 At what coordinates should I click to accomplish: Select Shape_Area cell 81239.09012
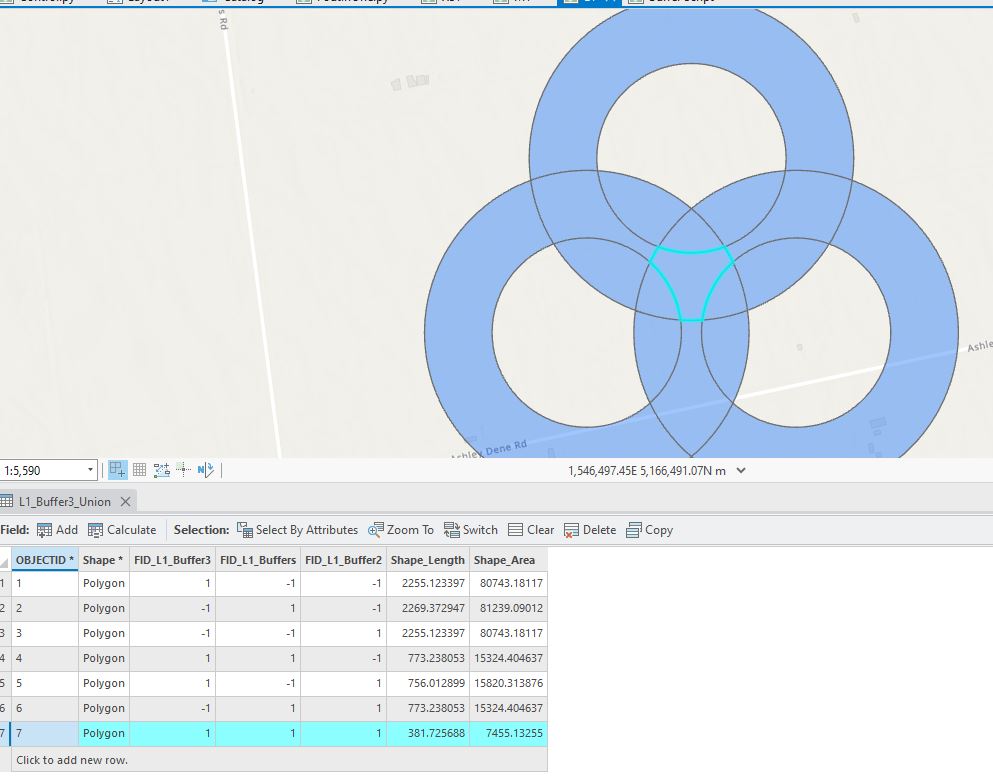click(x=508, y=608)
